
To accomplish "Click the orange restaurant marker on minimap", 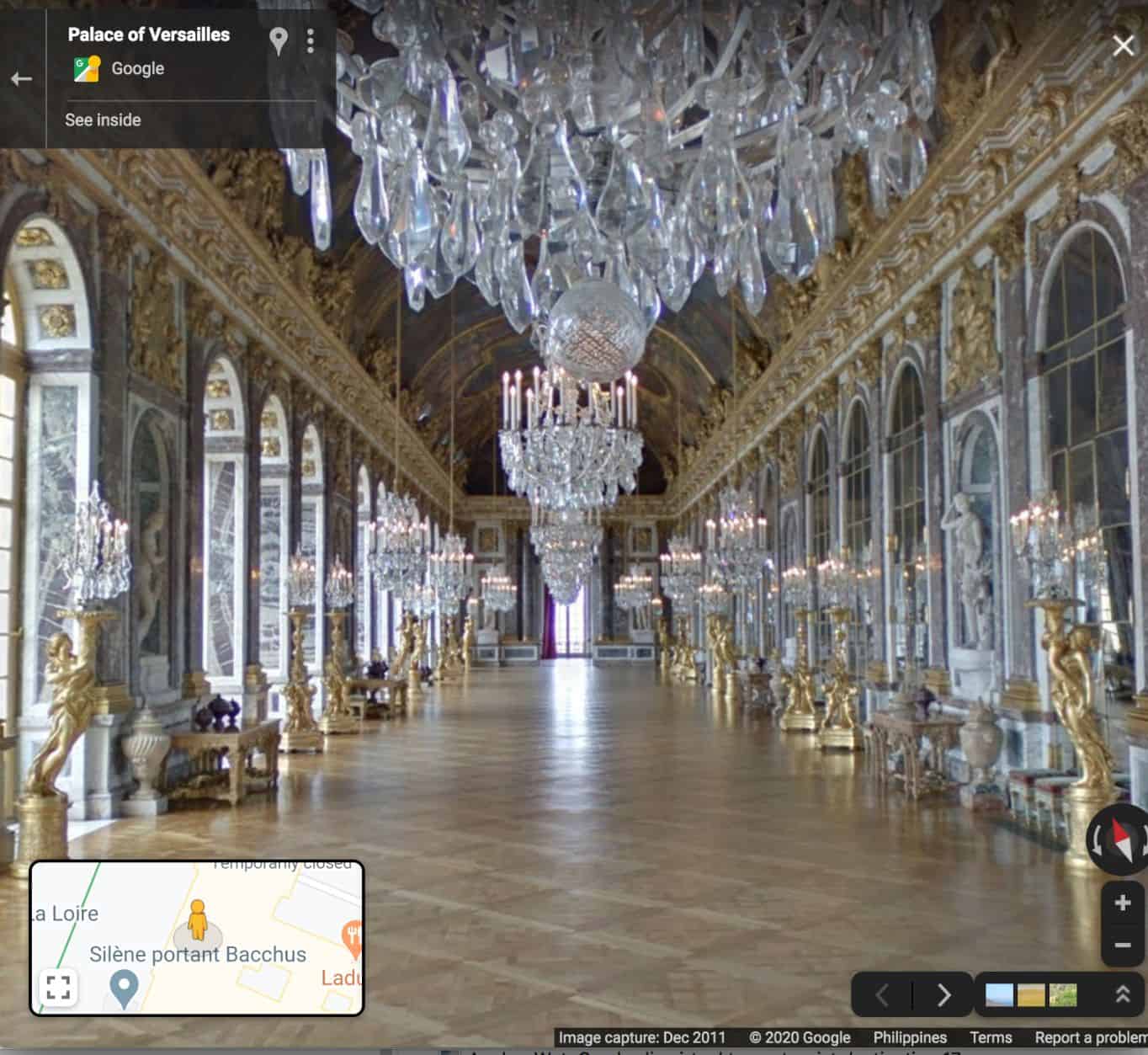I will tap(353, 937).
